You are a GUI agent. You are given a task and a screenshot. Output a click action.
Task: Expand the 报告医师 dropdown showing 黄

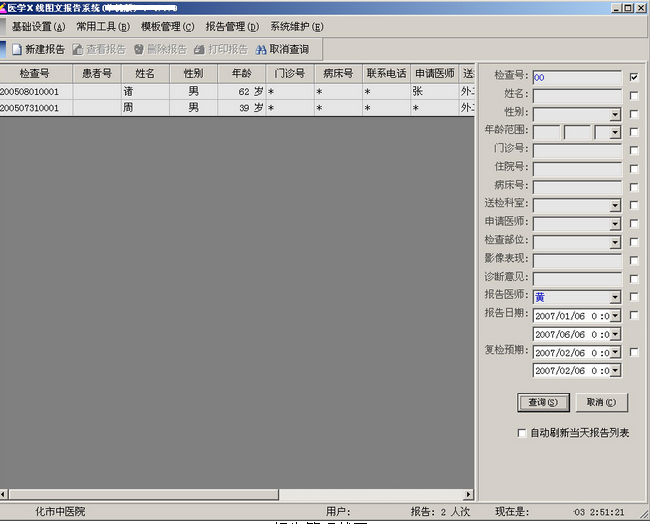click(615, 297)
